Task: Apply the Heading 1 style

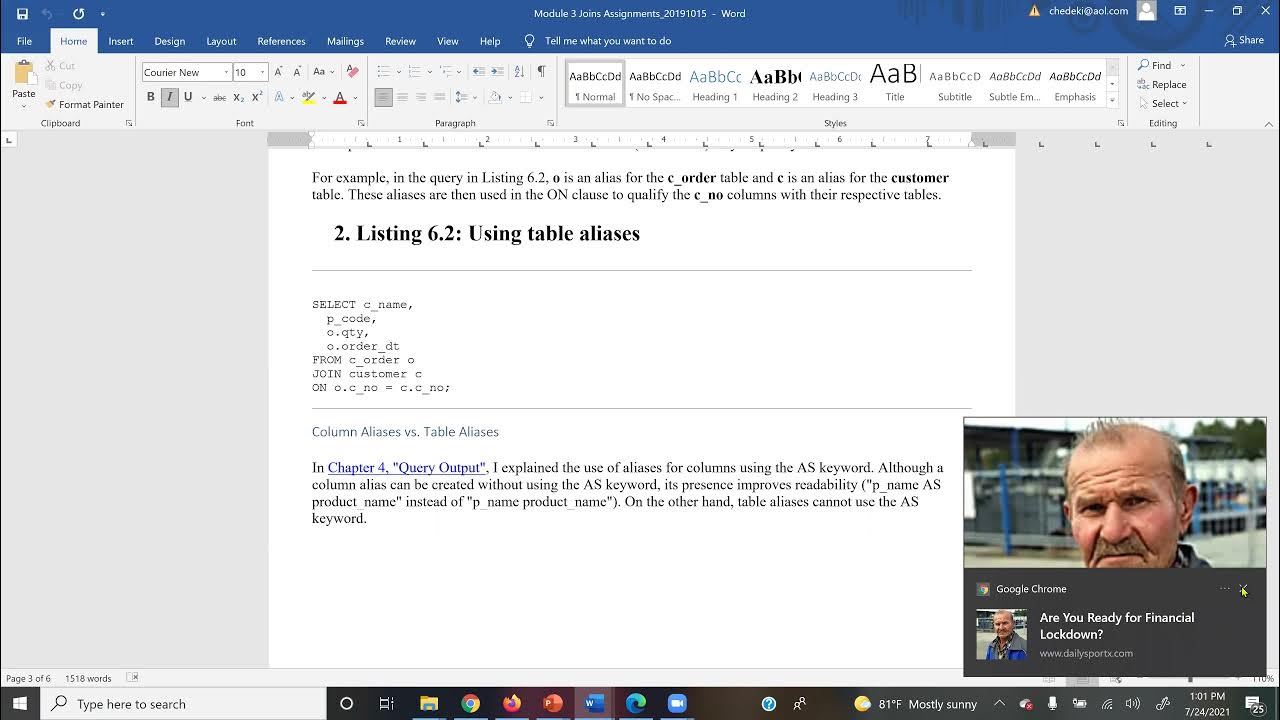Action: tap(715, 84)
